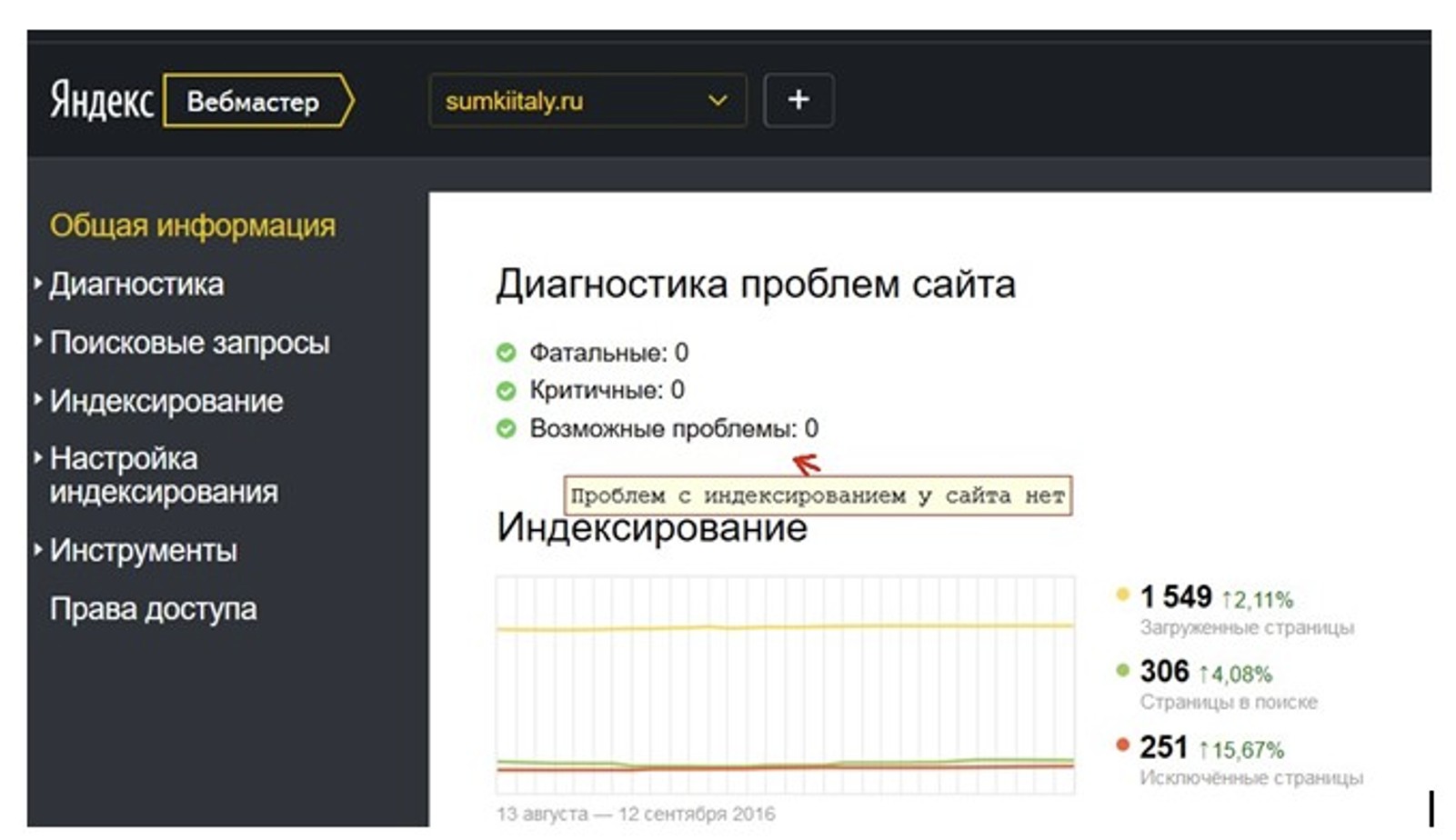The image size is (1456, 840).
Task: Open the Инструменты section
Action: pyautogui.click(x=144, y=550)
